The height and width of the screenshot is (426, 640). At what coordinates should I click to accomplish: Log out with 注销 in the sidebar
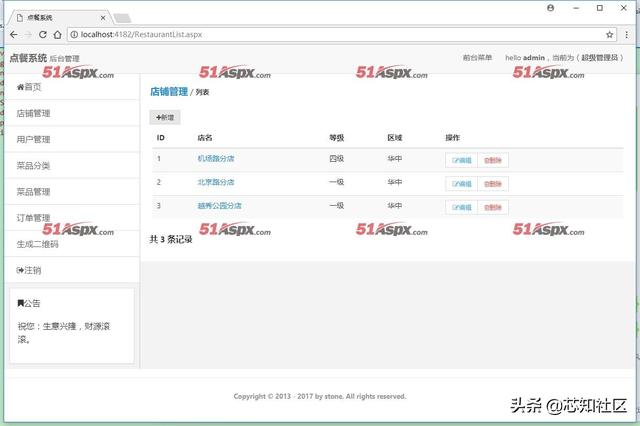(29, 270)
